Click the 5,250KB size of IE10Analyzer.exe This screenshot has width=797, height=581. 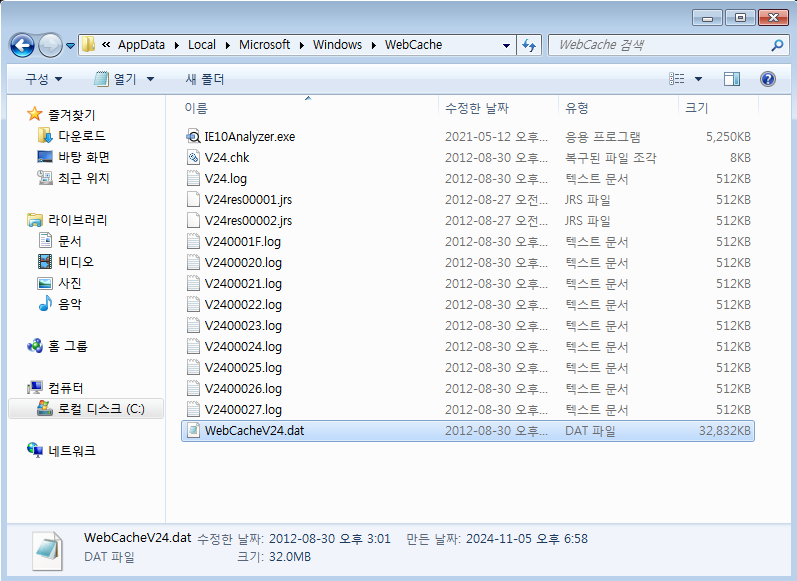(728, 136)
